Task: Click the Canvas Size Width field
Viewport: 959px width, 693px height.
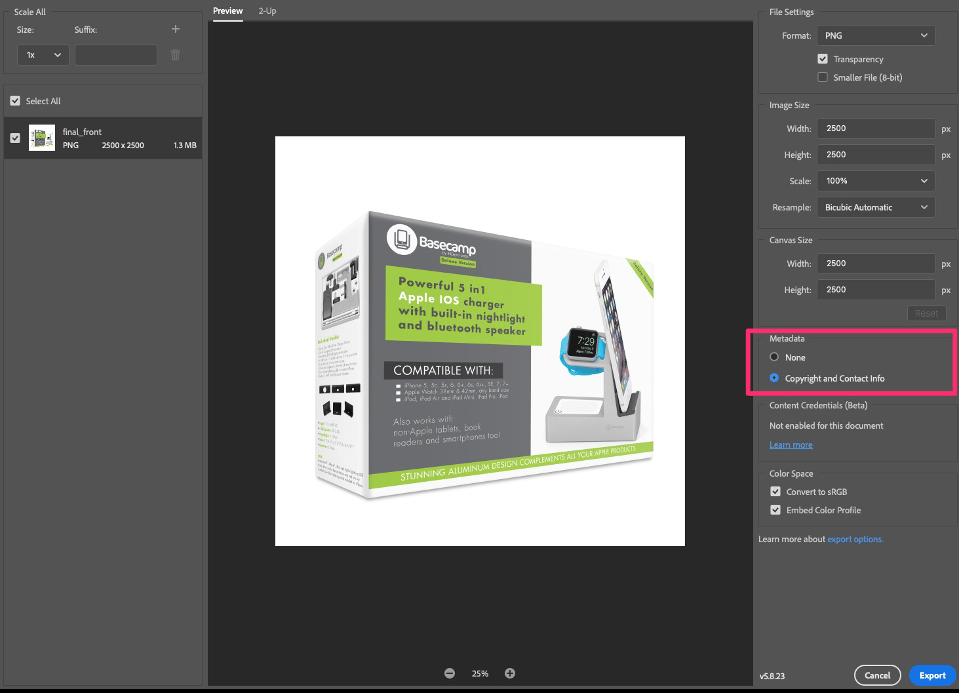Action: (x=876, y=264)
